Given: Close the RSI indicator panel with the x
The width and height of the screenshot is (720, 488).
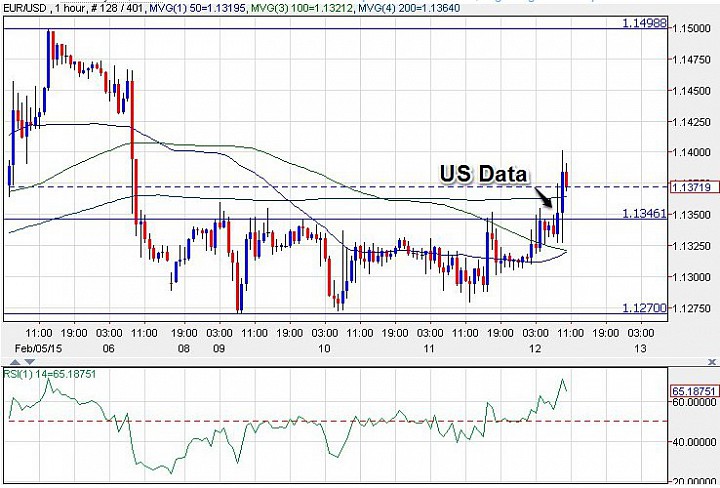Looking at the screenshot, I should click(x=712, y=362).
